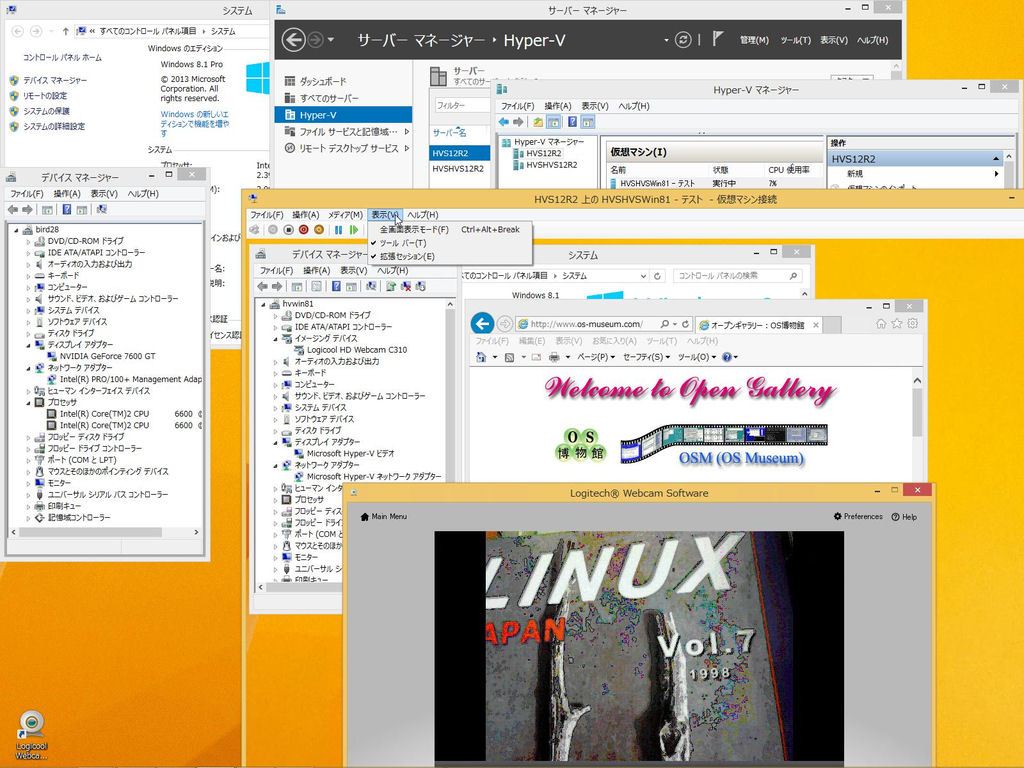Send Ctrl+Alt+Del using the VM connection toolbar icon
Image resolution: width=1024 pixels, height=768 pixels.
[255, 230]
